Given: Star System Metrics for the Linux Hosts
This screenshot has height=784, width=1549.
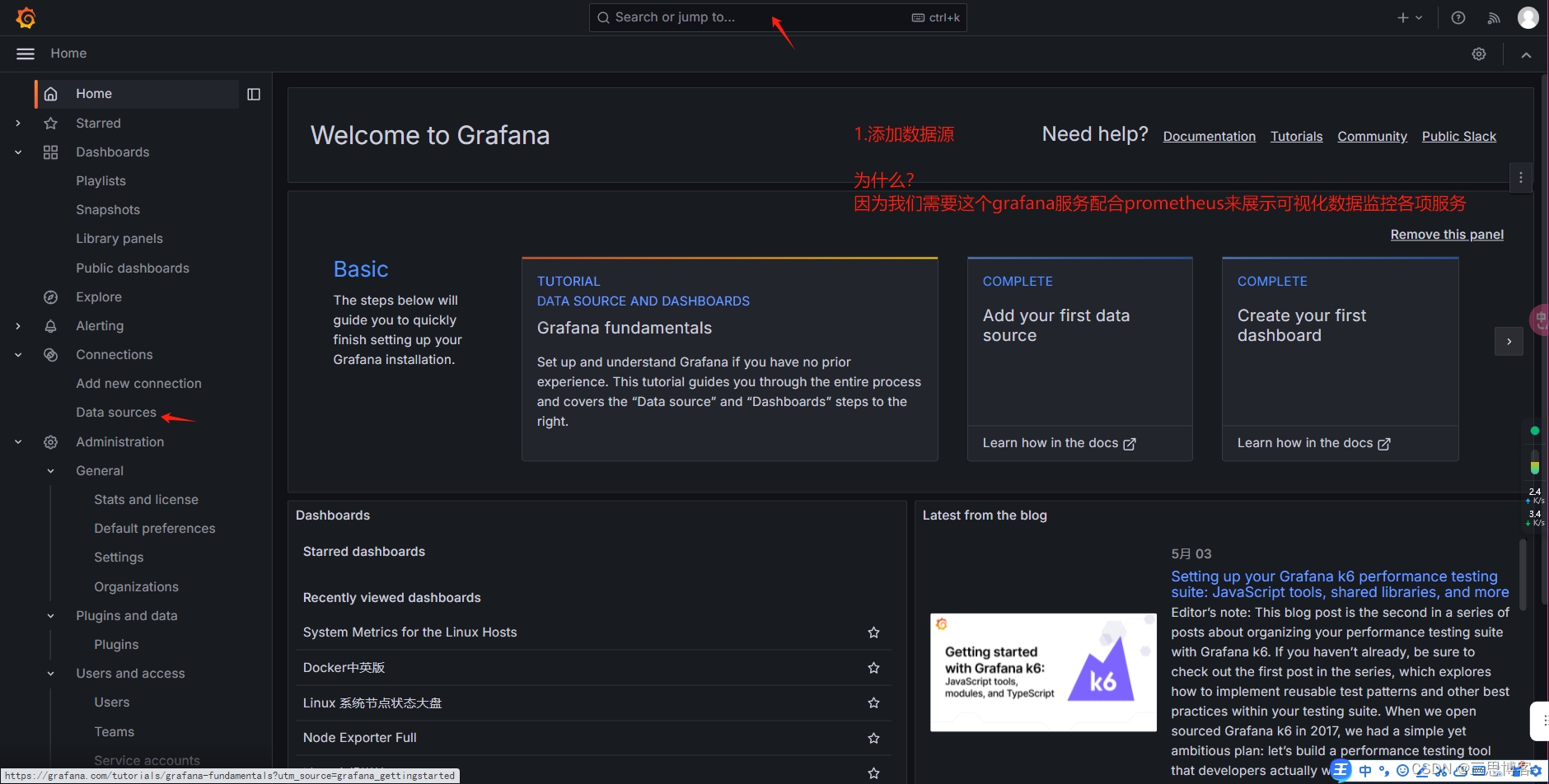Looking at the screenshot, I should coord(873,632).
